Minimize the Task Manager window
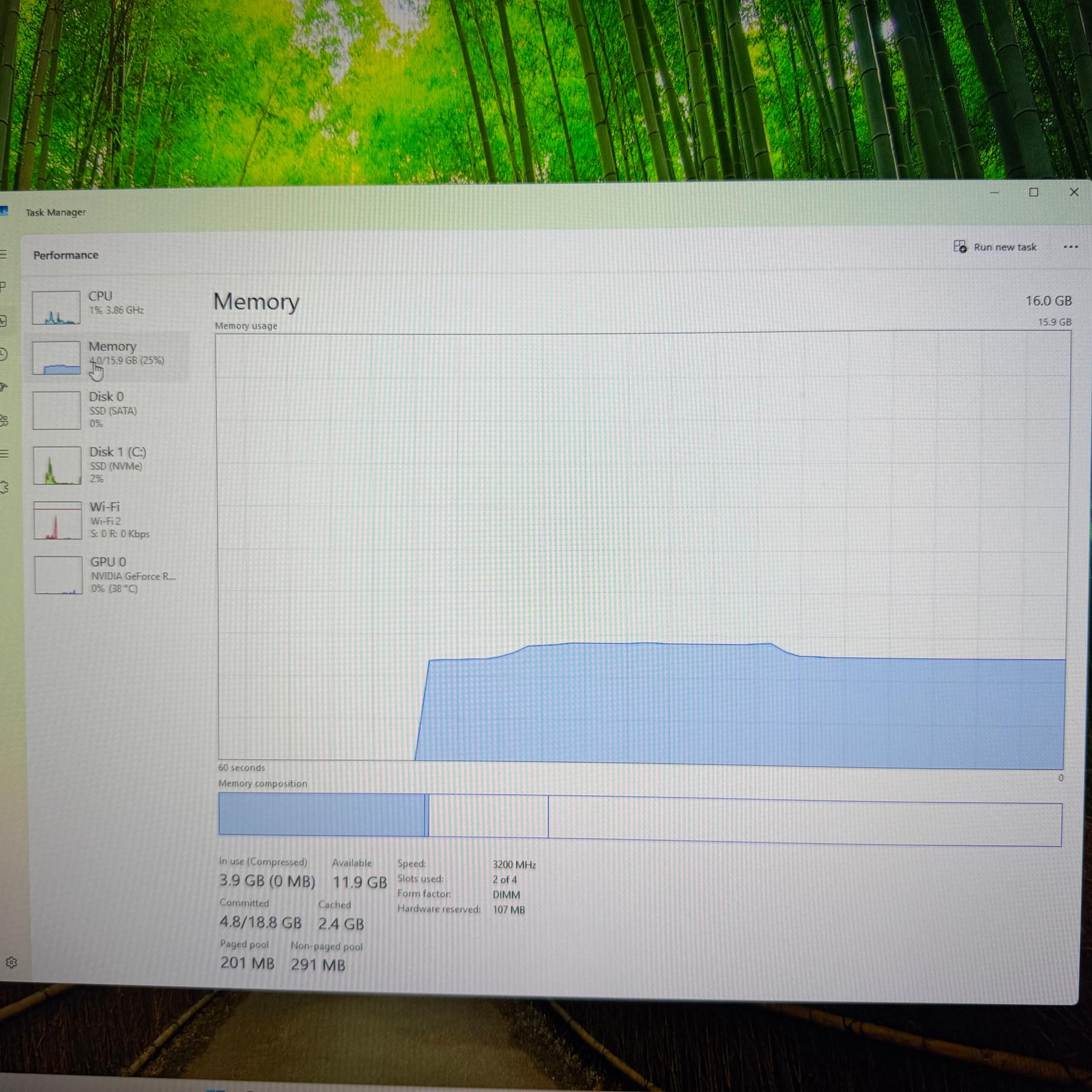The width and height of the screenshot is (1092, 1092). pyautogui.click(x=994, y=192)
